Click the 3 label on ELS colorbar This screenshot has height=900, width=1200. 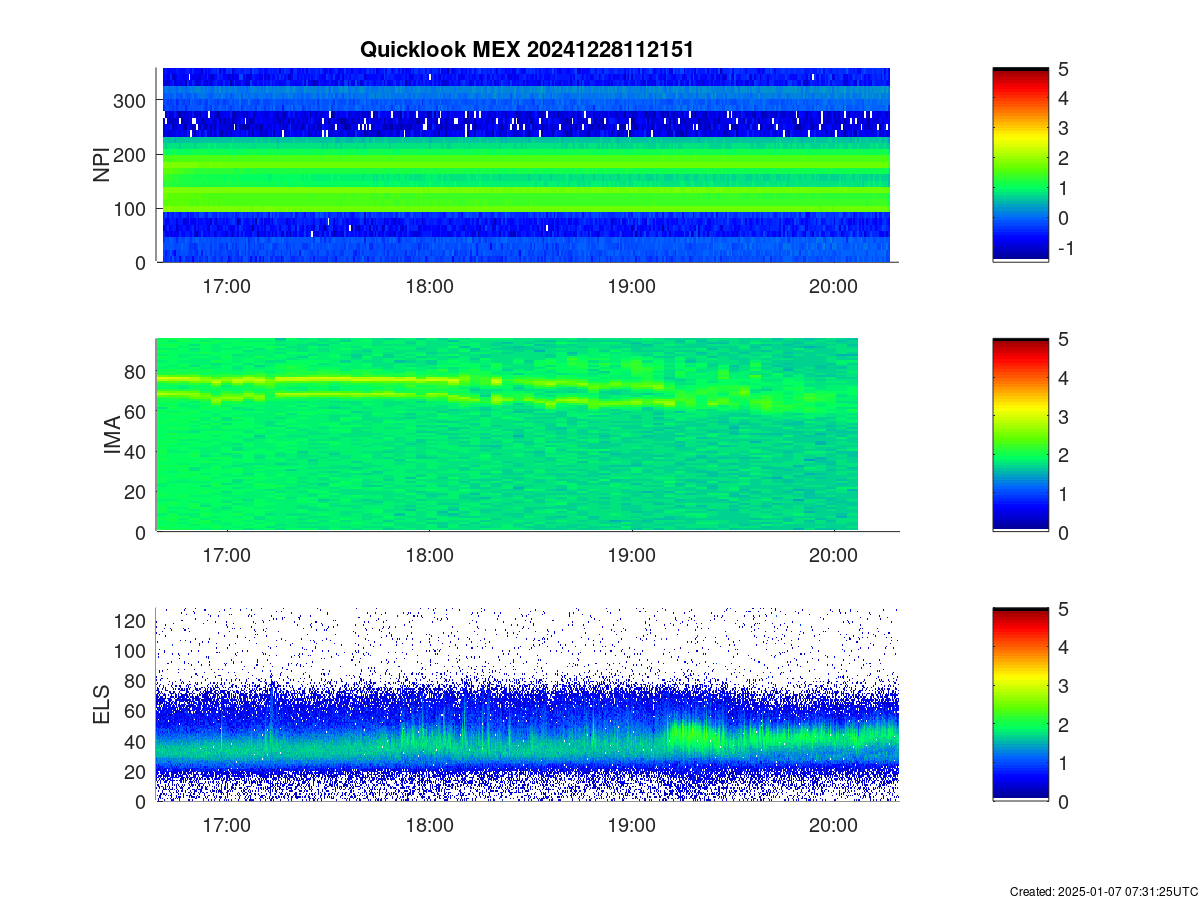(x=1064, y=686)
